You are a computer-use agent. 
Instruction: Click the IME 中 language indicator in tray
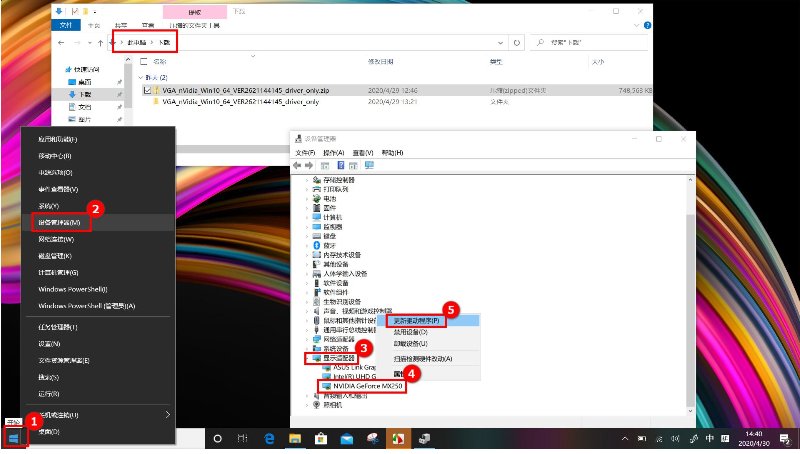(x=710, y=438)
